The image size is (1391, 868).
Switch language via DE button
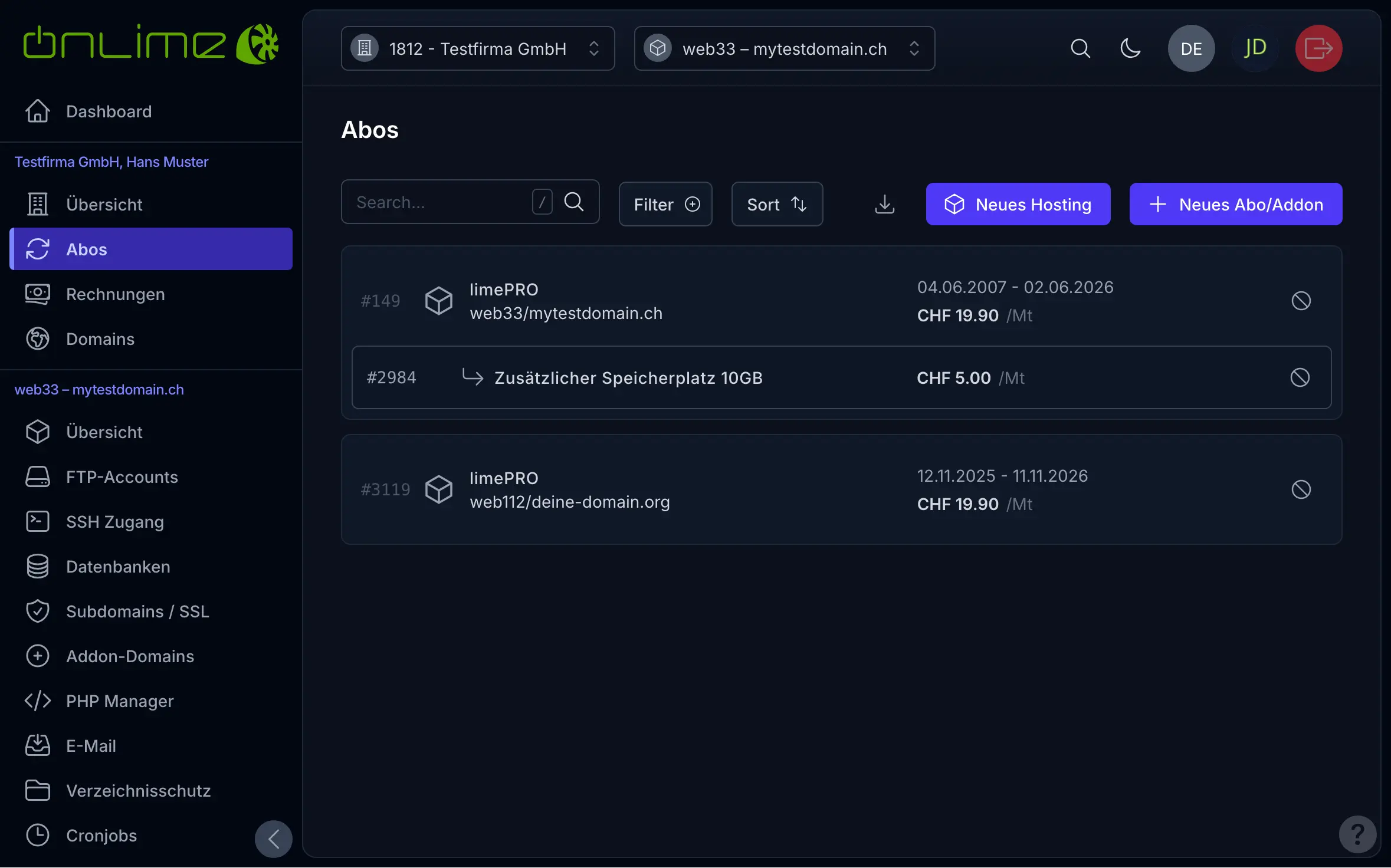(x=1191, y=48)
